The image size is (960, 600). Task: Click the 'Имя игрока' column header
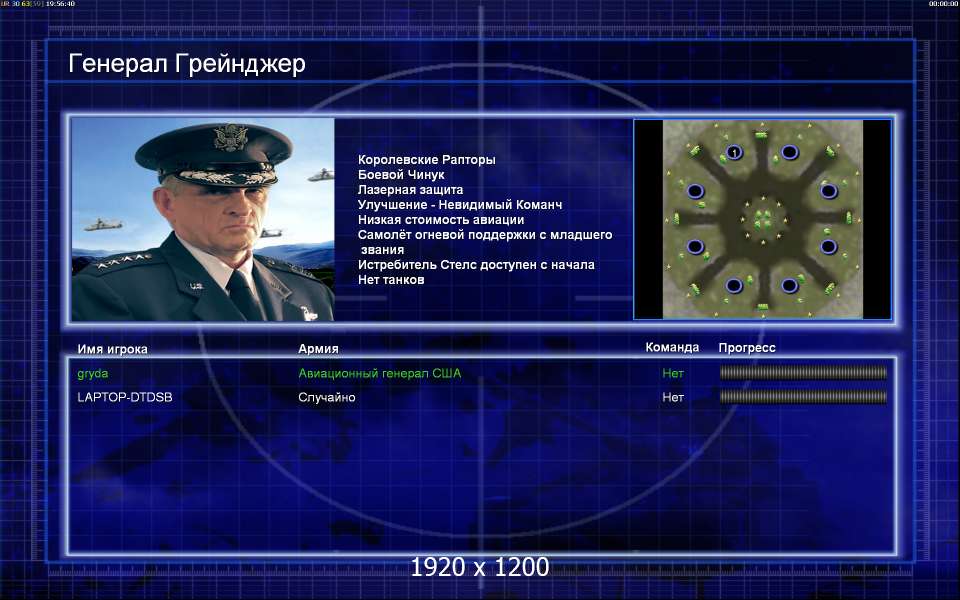[113, 349]
